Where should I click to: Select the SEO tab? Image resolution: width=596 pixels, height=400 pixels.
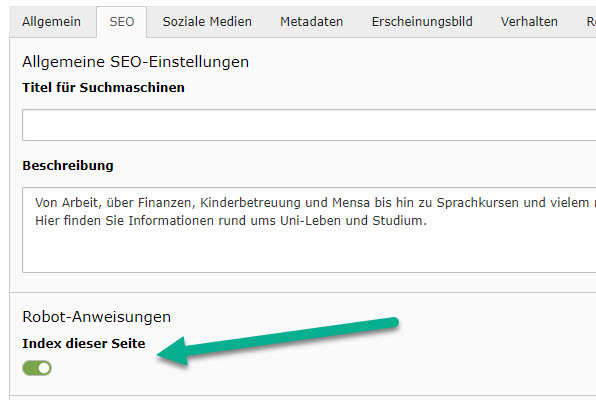click(x=122, y=22)
